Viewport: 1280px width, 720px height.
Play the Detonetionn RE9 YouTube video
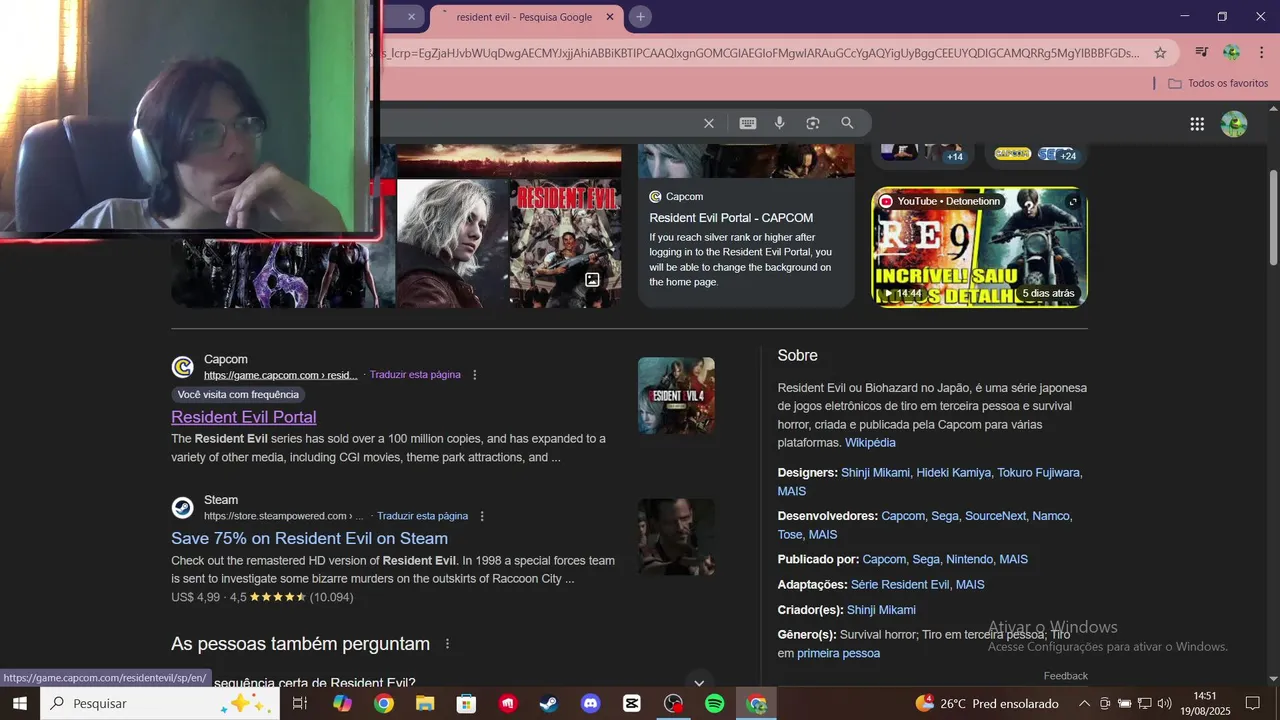point(979,247)
